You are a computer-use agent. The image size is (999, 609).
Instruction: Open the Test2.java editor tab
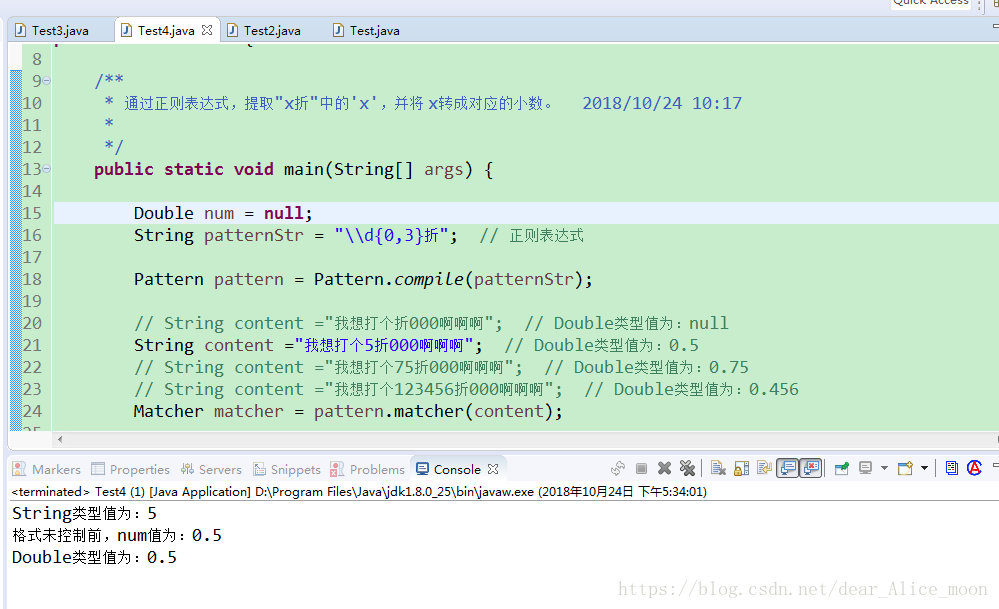pos(272,31)
